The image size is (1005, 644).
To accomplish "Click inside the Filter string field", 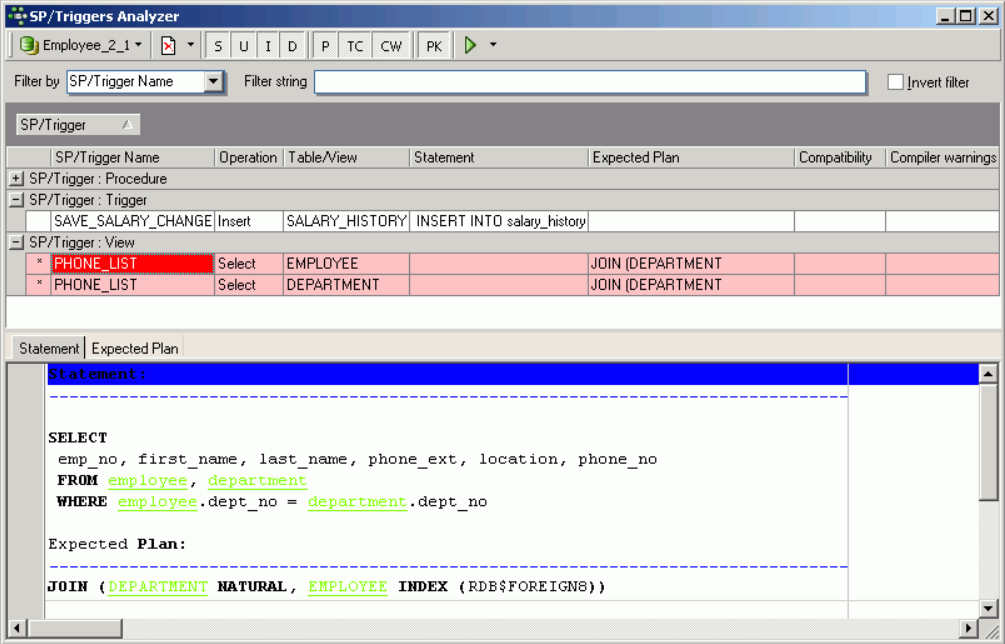I will tap(590, 82).
